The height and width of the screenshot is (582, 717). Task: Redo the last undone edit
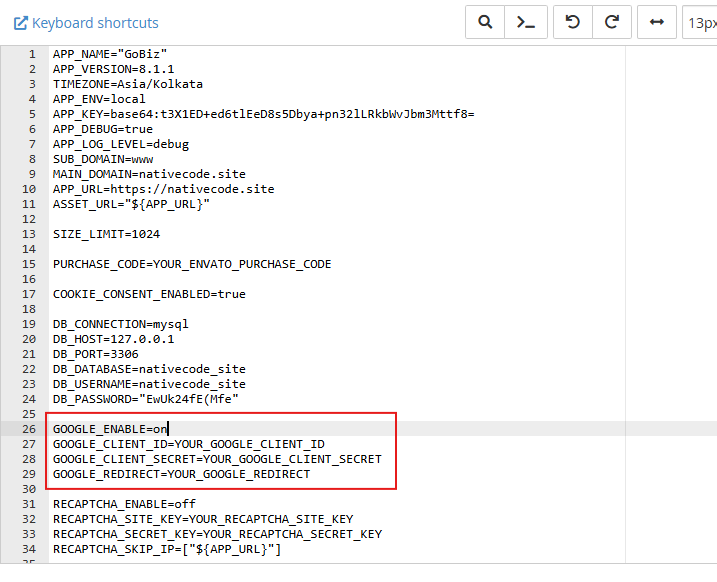(612, 22)
